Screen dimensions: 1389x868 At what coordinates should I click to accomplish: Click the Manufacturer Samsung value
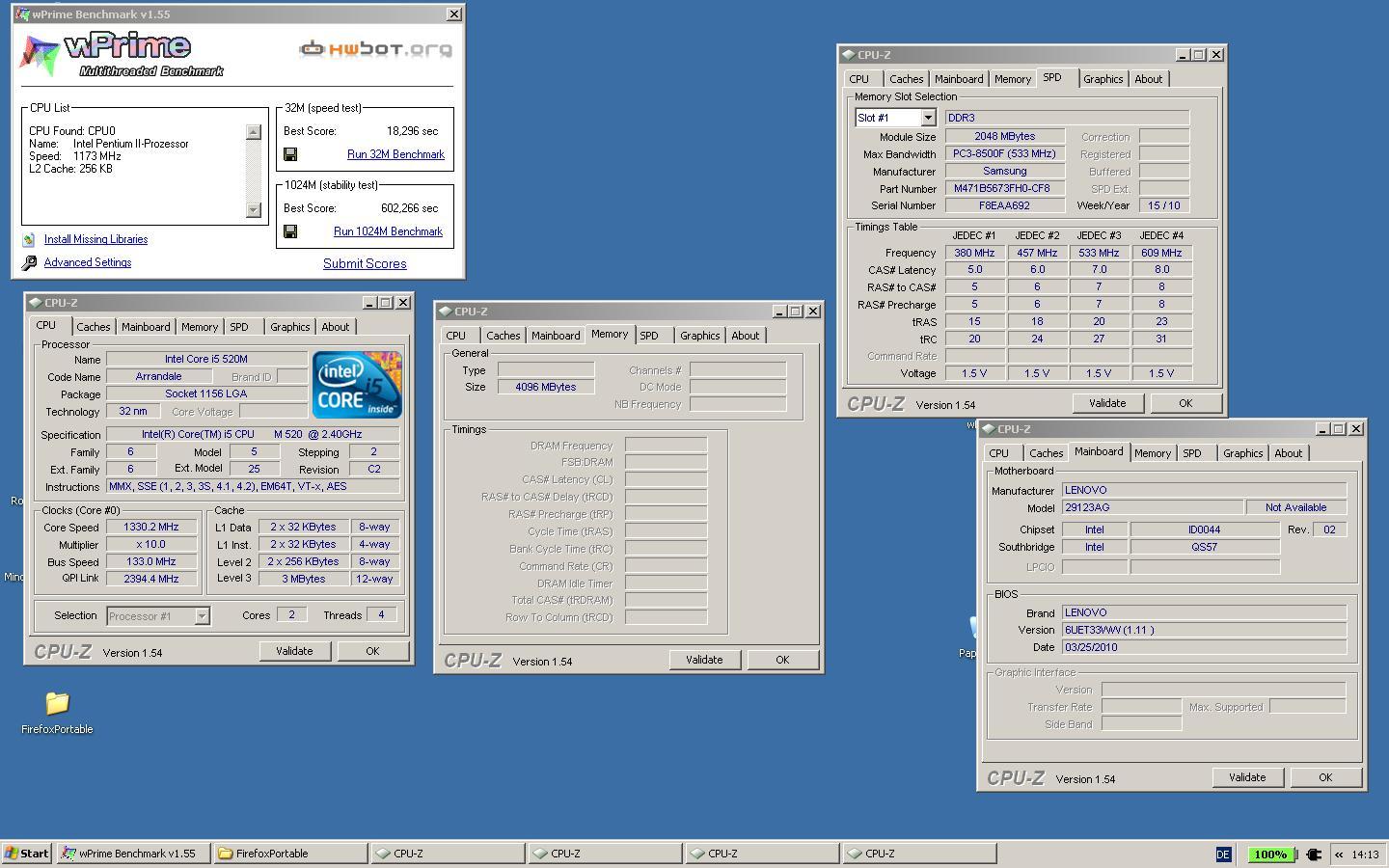(1005, 171)
